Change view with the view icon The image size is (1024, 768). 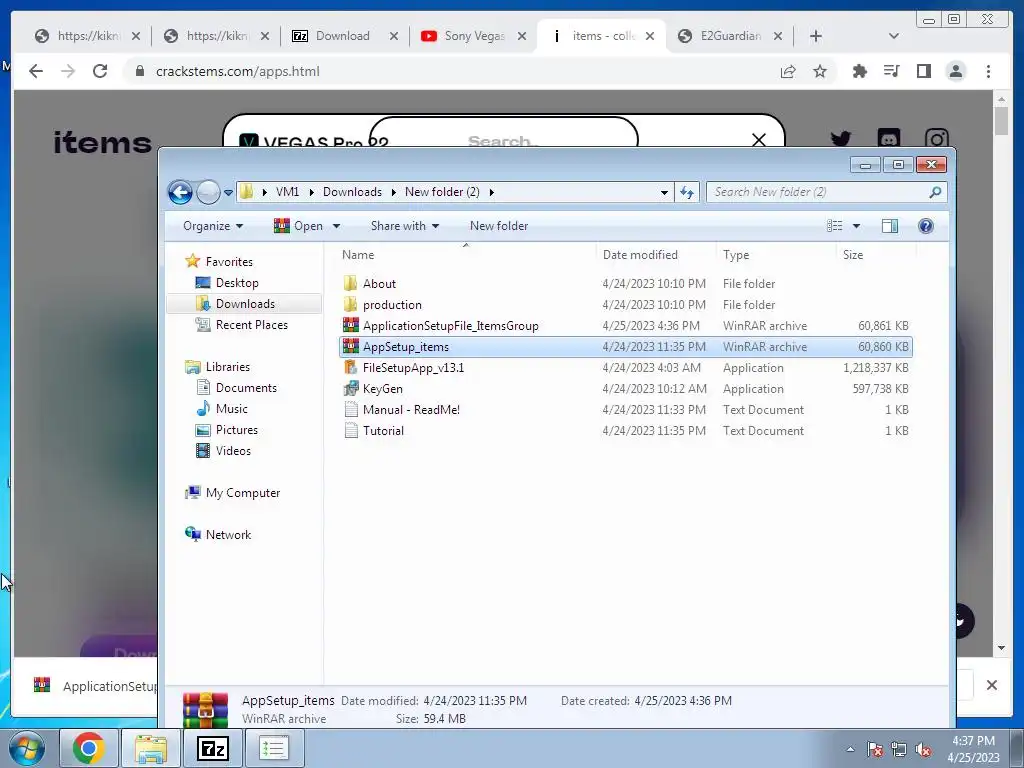tap(835, 226)
